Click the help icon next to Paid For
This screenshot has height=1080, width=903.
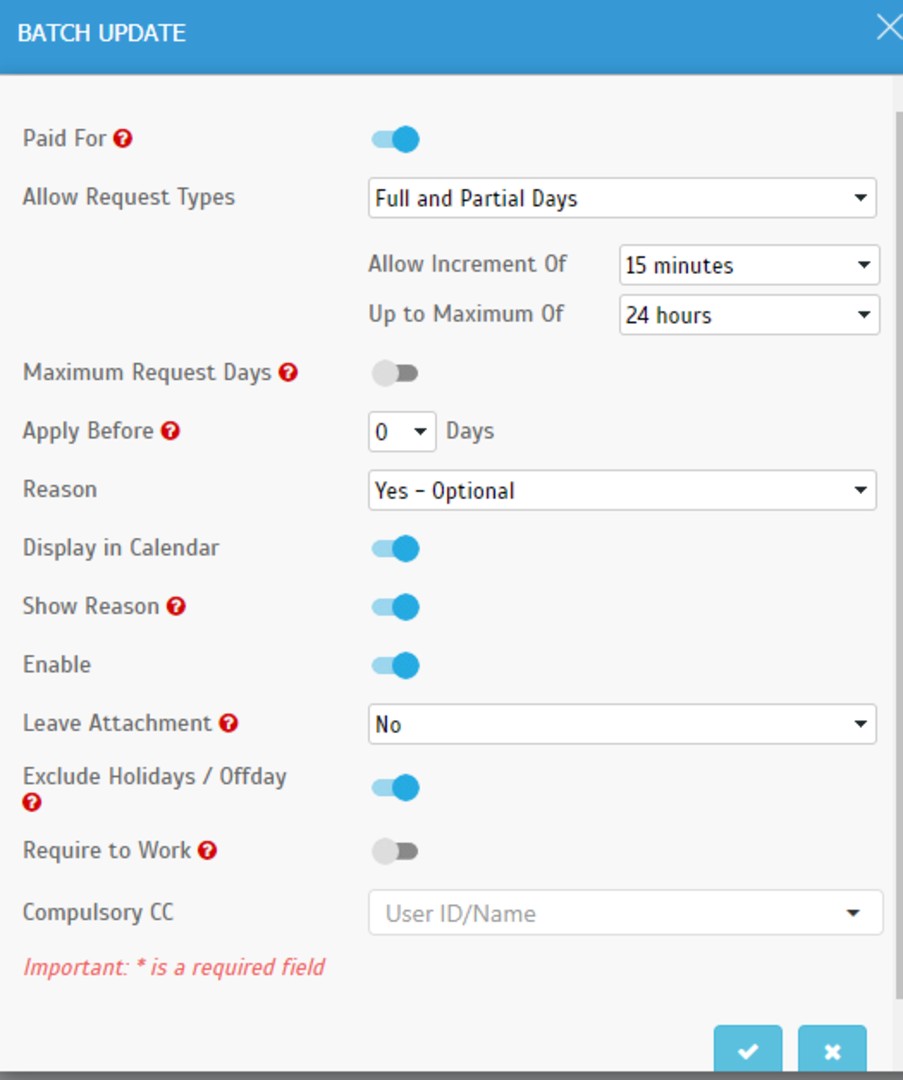(122, 139)
